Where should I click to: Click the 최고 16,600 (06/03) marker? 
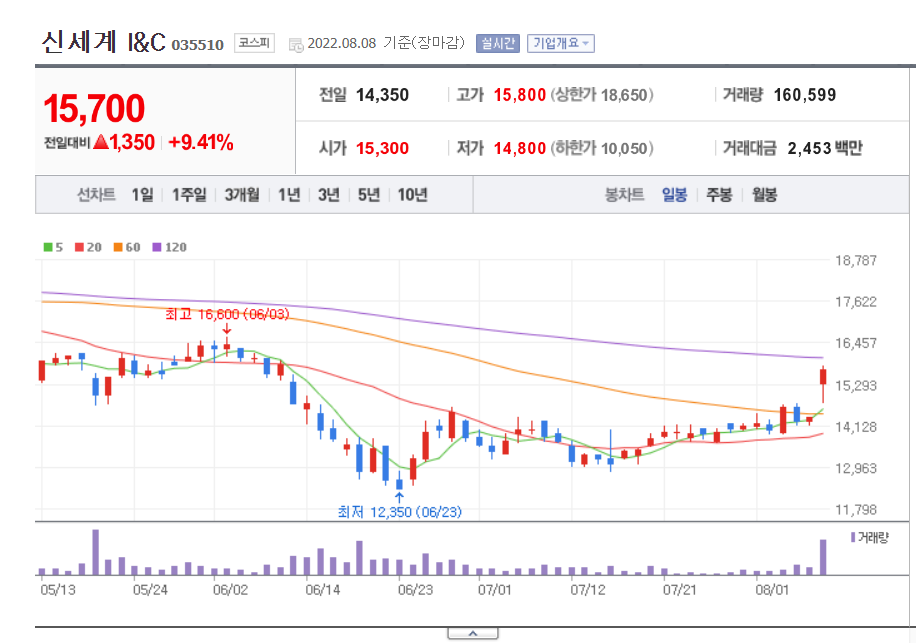[227, 314]
